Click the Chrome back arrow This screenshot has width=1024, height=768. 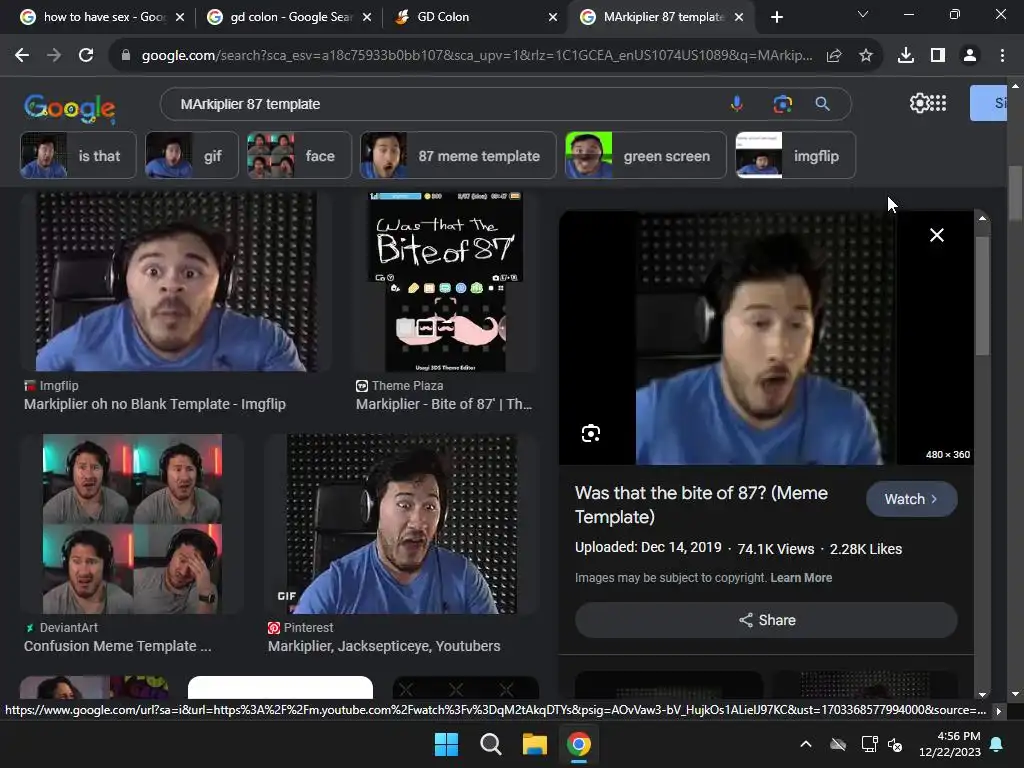[22, 56]
